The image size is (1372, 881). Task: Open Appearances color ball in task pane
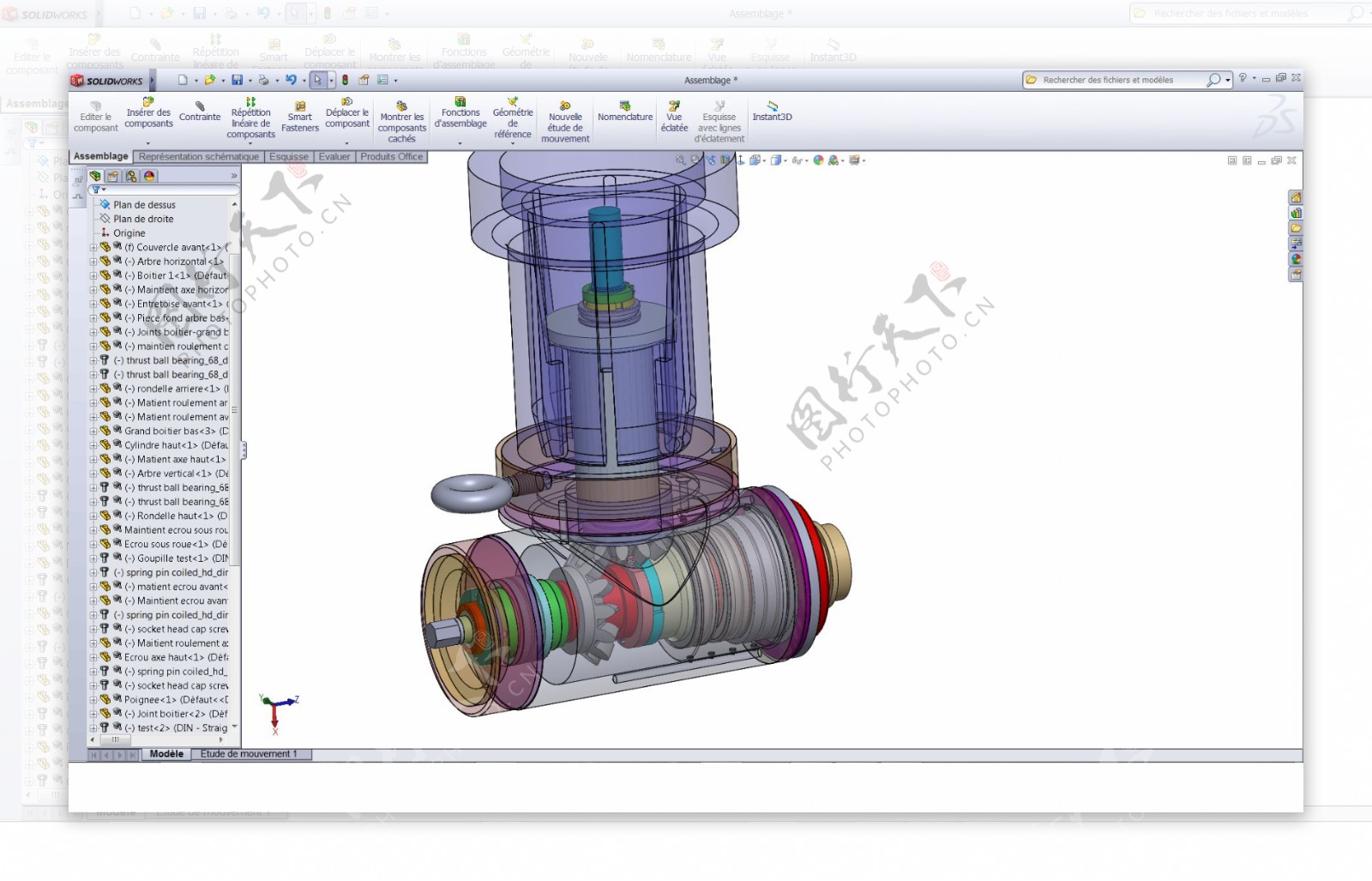[1296, 259]
